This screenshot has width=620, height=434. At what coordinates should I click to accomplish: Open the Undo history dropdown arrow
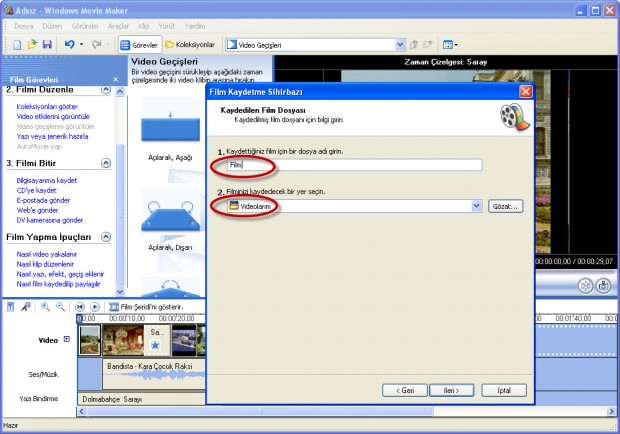(81, 44)
